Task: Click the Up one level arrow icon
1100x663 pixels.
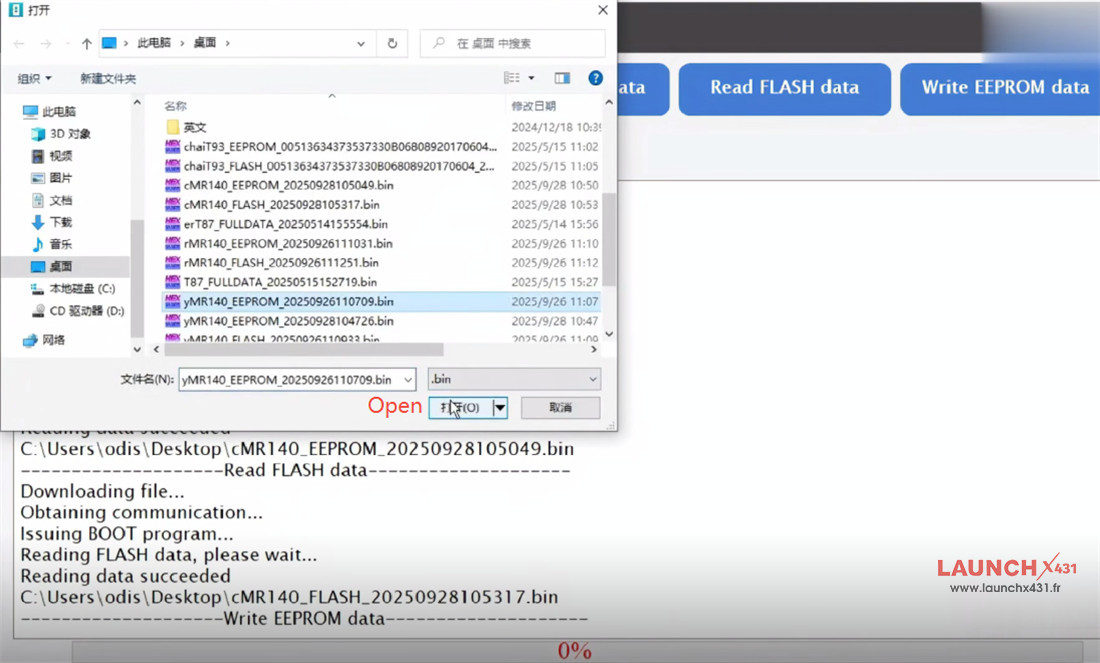Action: pos(87,44)
